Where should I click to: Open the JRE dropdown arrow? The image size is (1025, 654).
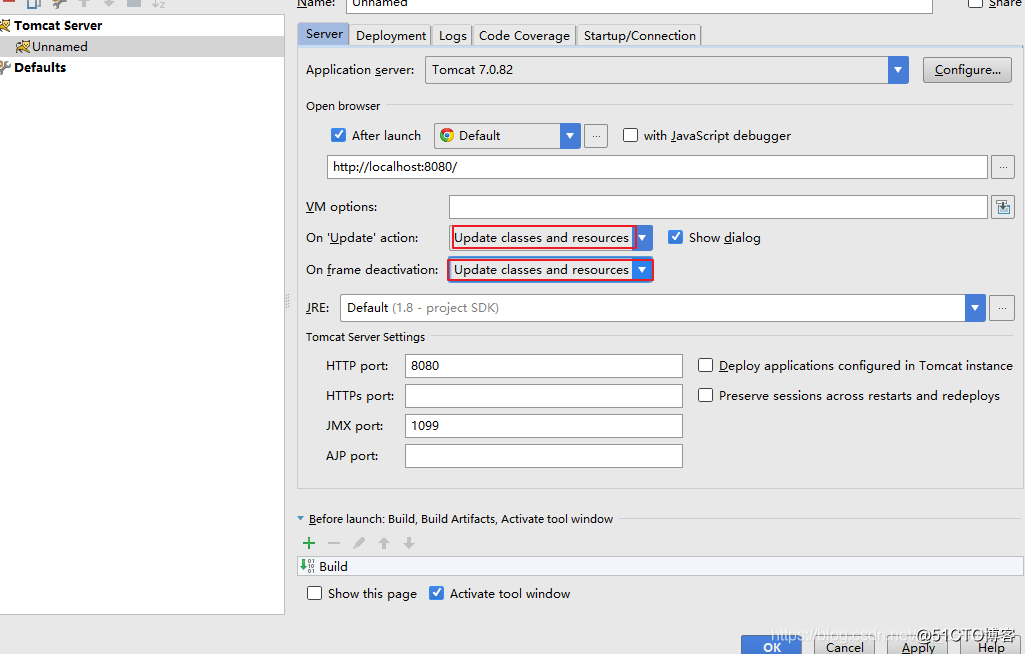click(975, 308)
